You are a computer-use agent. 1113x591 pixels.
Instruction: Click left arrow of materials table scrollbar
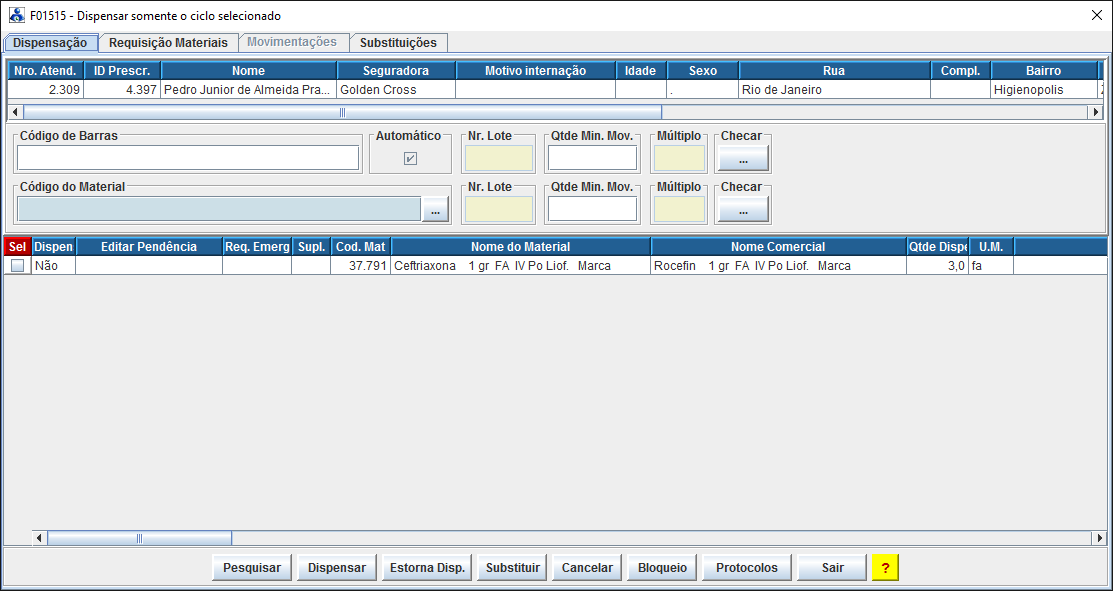[40, 538]
